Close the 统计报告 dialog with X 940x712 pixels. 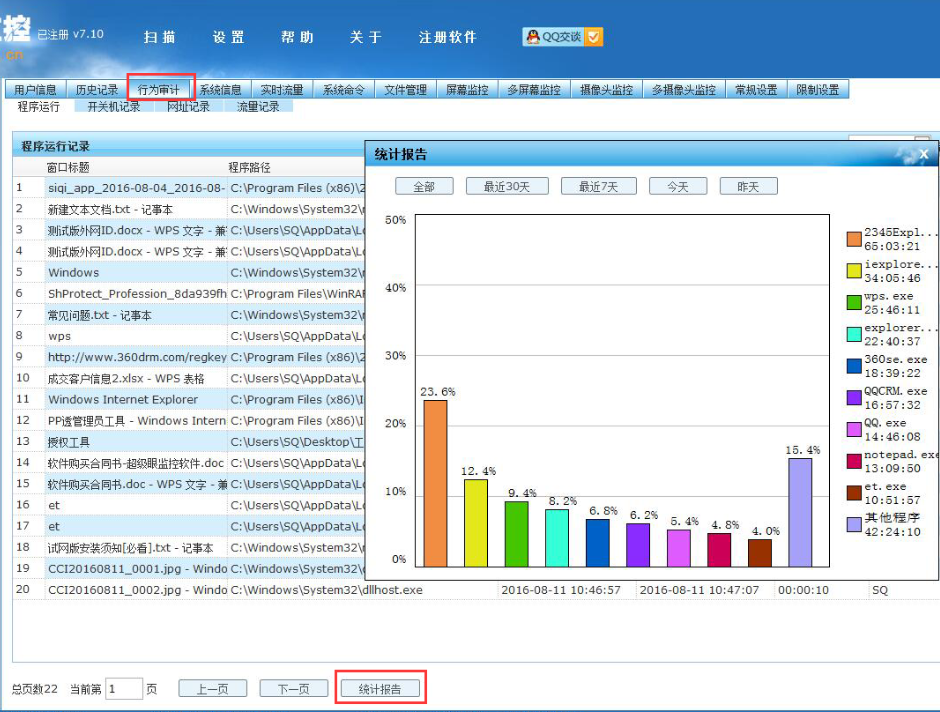924,155
